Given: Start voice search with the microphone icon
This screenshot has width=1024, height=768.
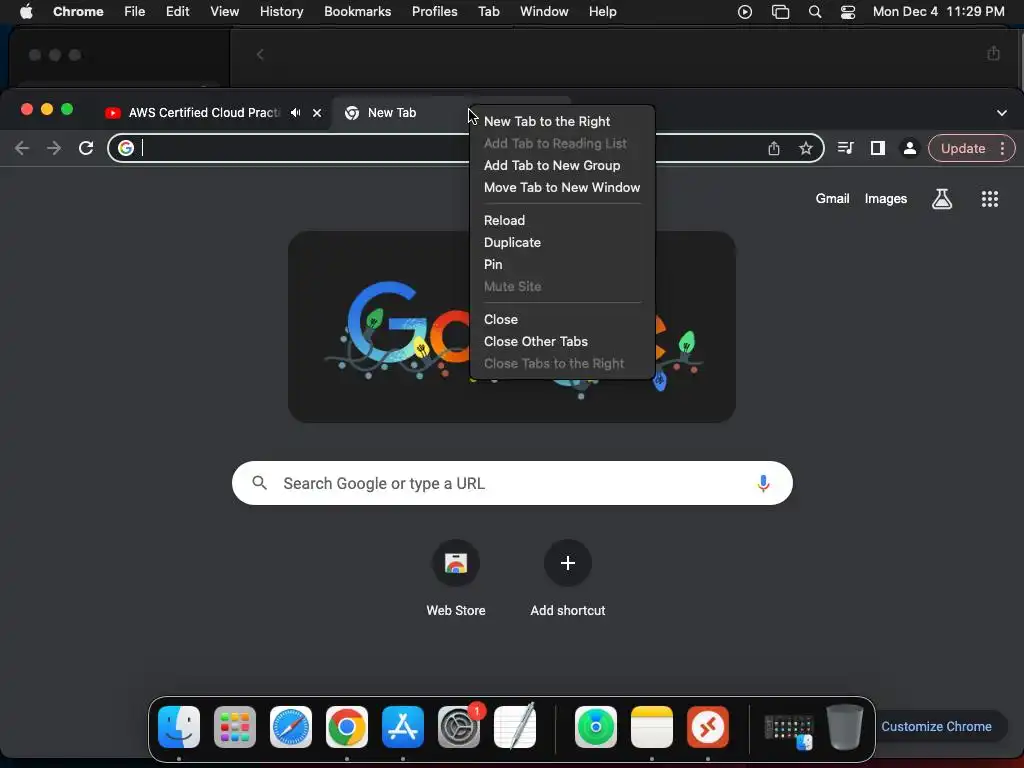Looking at the screenshot, I should click(763, 483).
